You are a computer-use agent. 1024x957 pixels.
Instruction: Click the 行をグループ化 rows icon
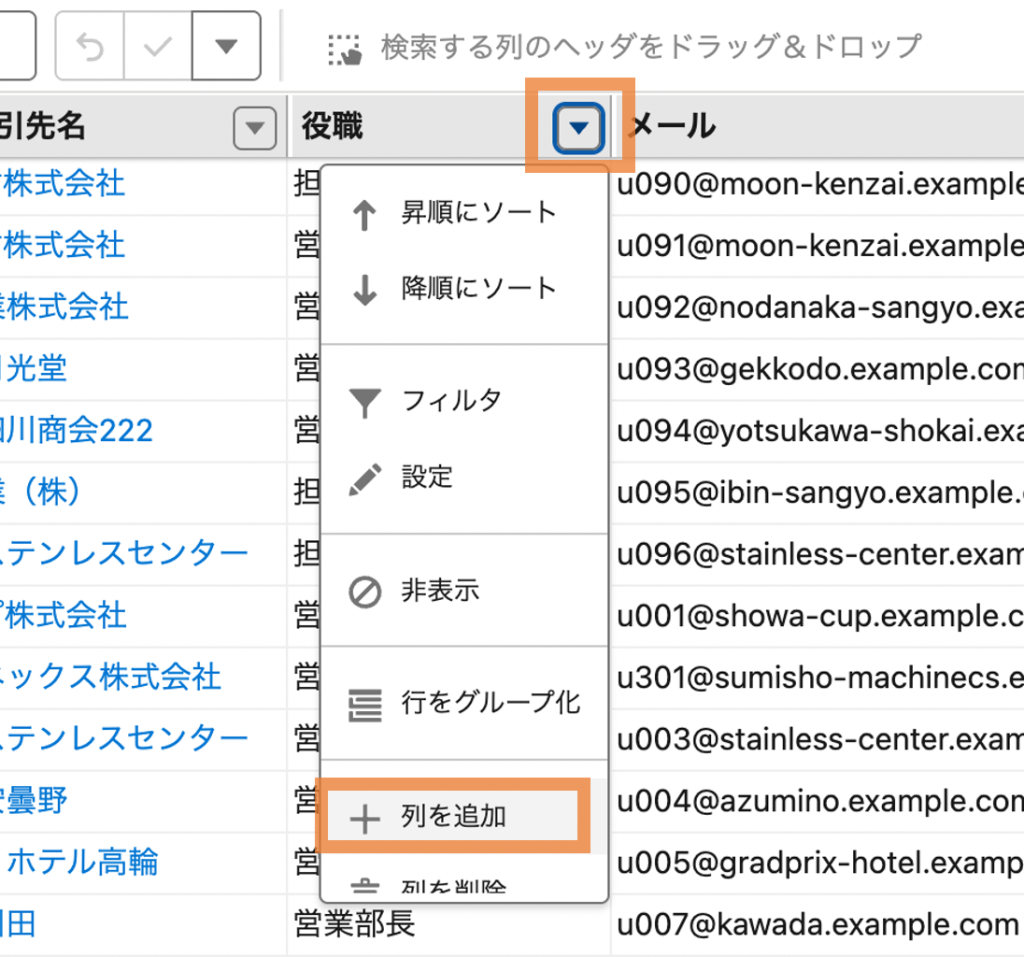coord(365,704)
